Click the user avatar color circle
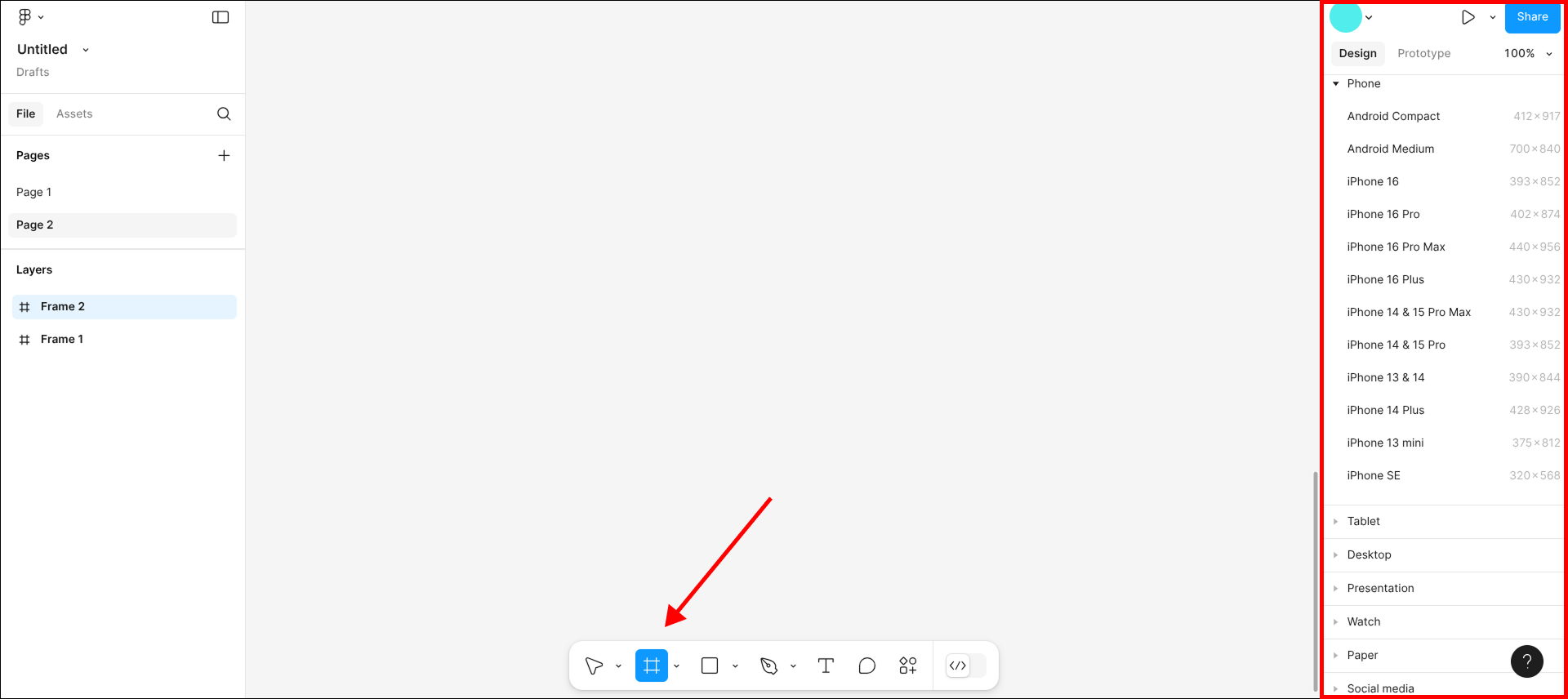This screenshot has width=1568, height=699. 1345,17
